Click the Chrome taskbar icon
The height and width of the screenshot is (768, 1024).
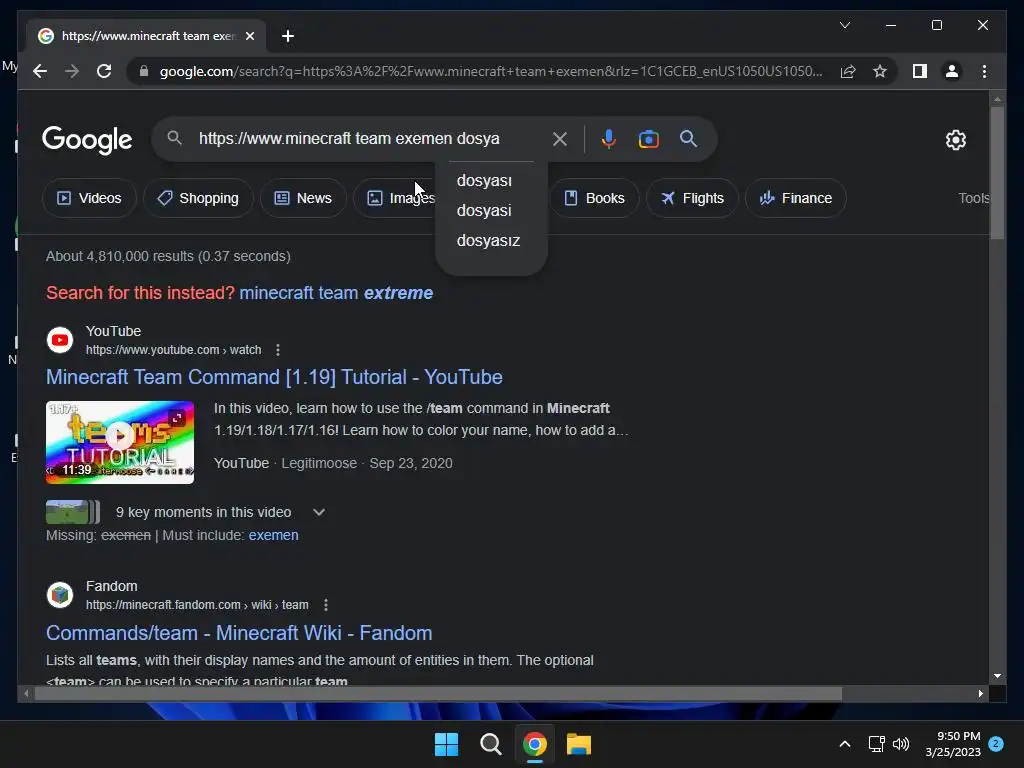pyautogui.click(x=534, y=744)
